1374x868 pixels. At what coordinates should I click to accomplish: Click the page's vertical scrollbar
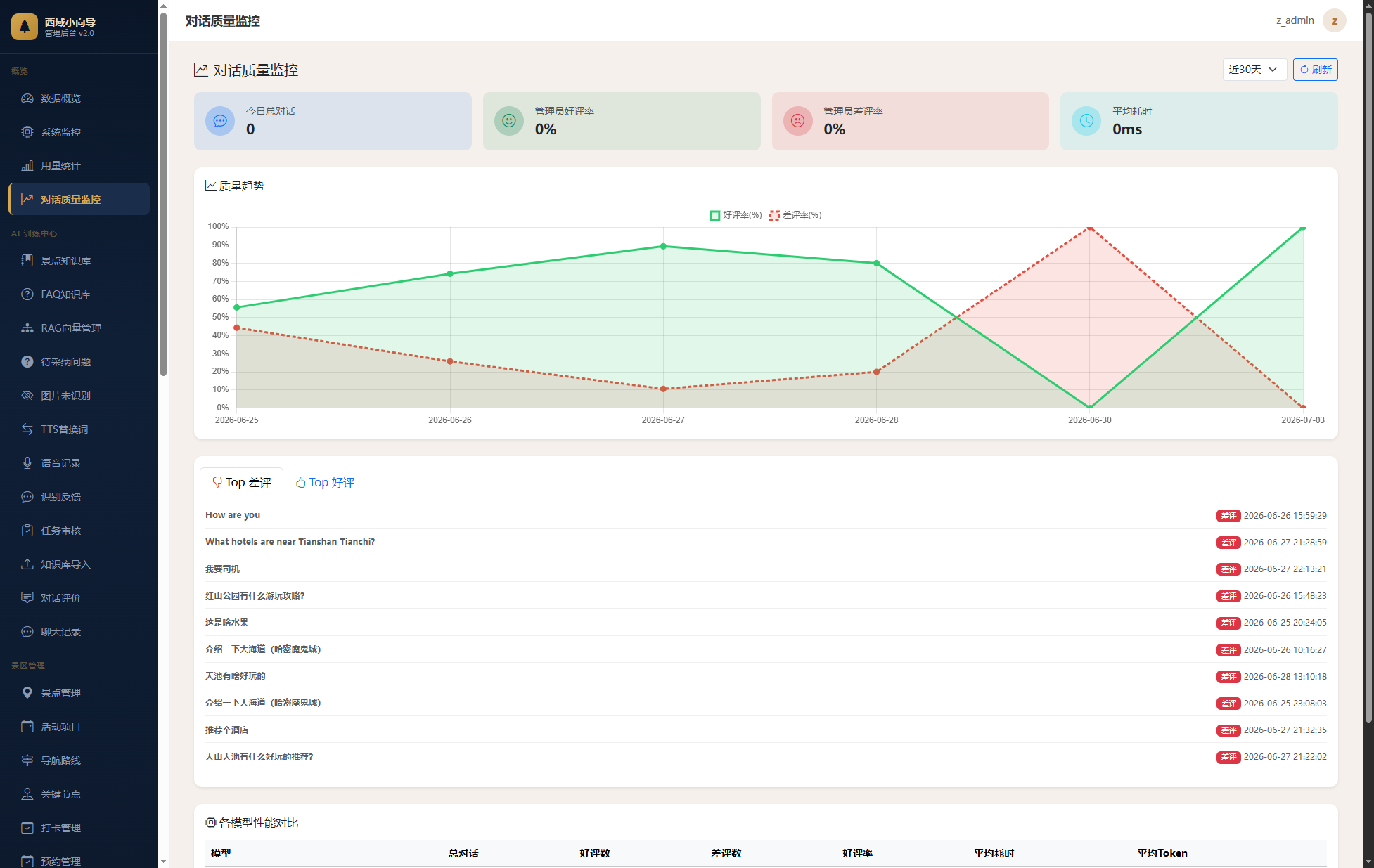pyautogui.click(x=1368, y=365)
